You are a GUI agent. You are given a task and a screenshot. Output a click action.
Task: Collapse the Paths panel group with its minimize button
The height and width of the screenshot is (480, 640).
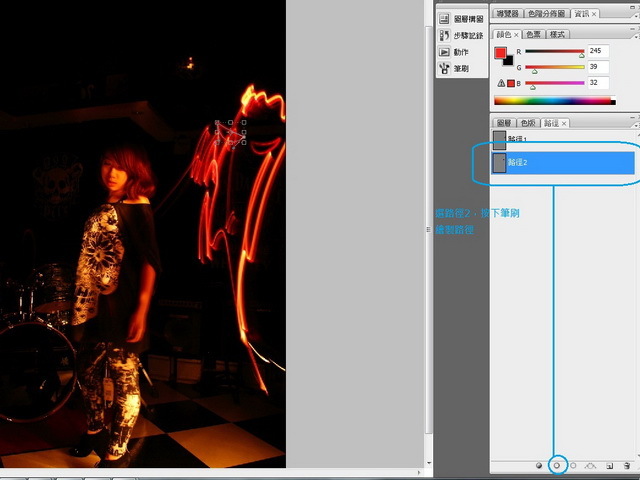click(x=632, y=117)
